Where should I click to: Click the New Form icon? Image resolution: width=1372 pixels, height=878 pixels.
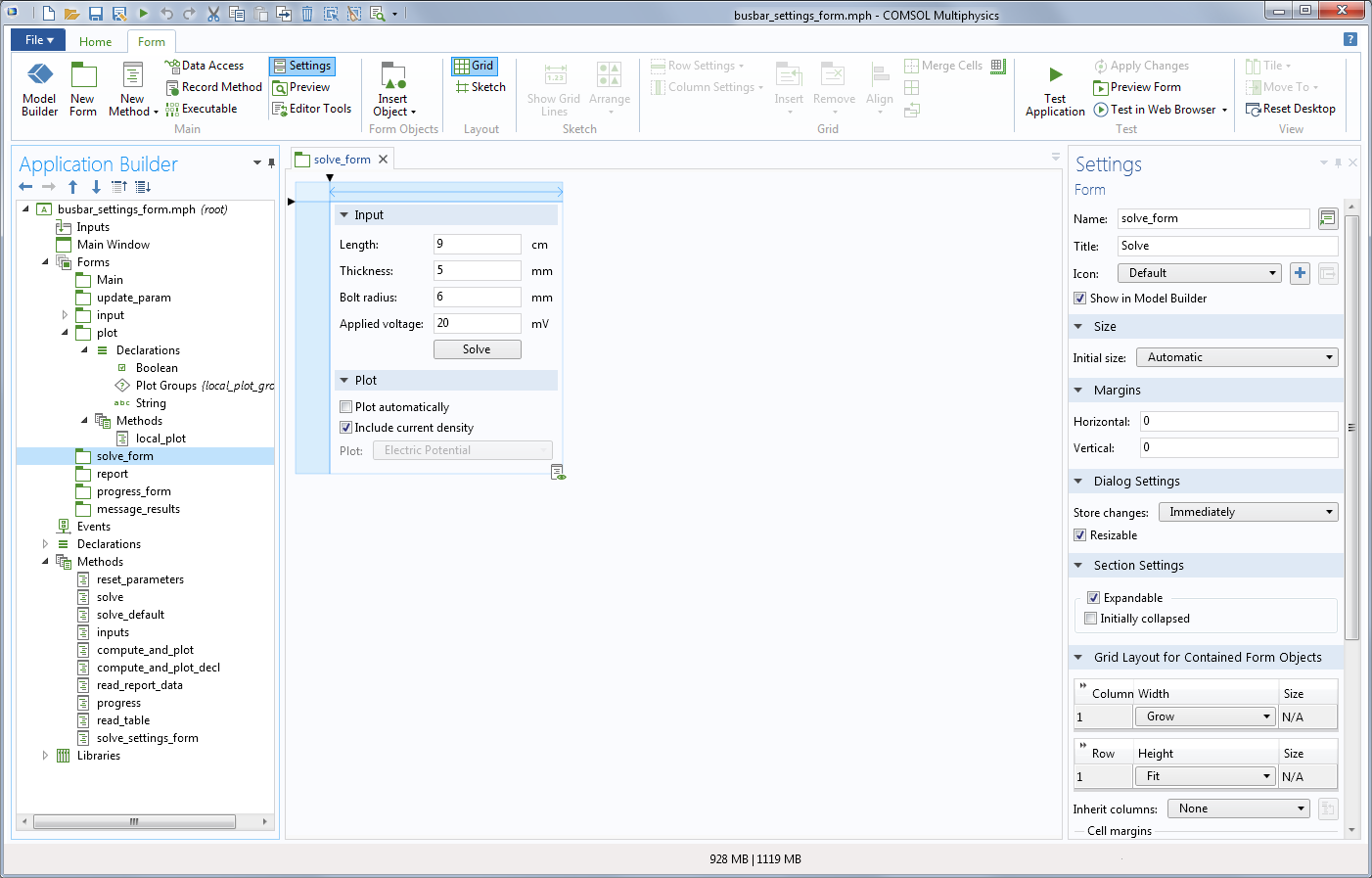pyautogui.click(x=83, y=76)
